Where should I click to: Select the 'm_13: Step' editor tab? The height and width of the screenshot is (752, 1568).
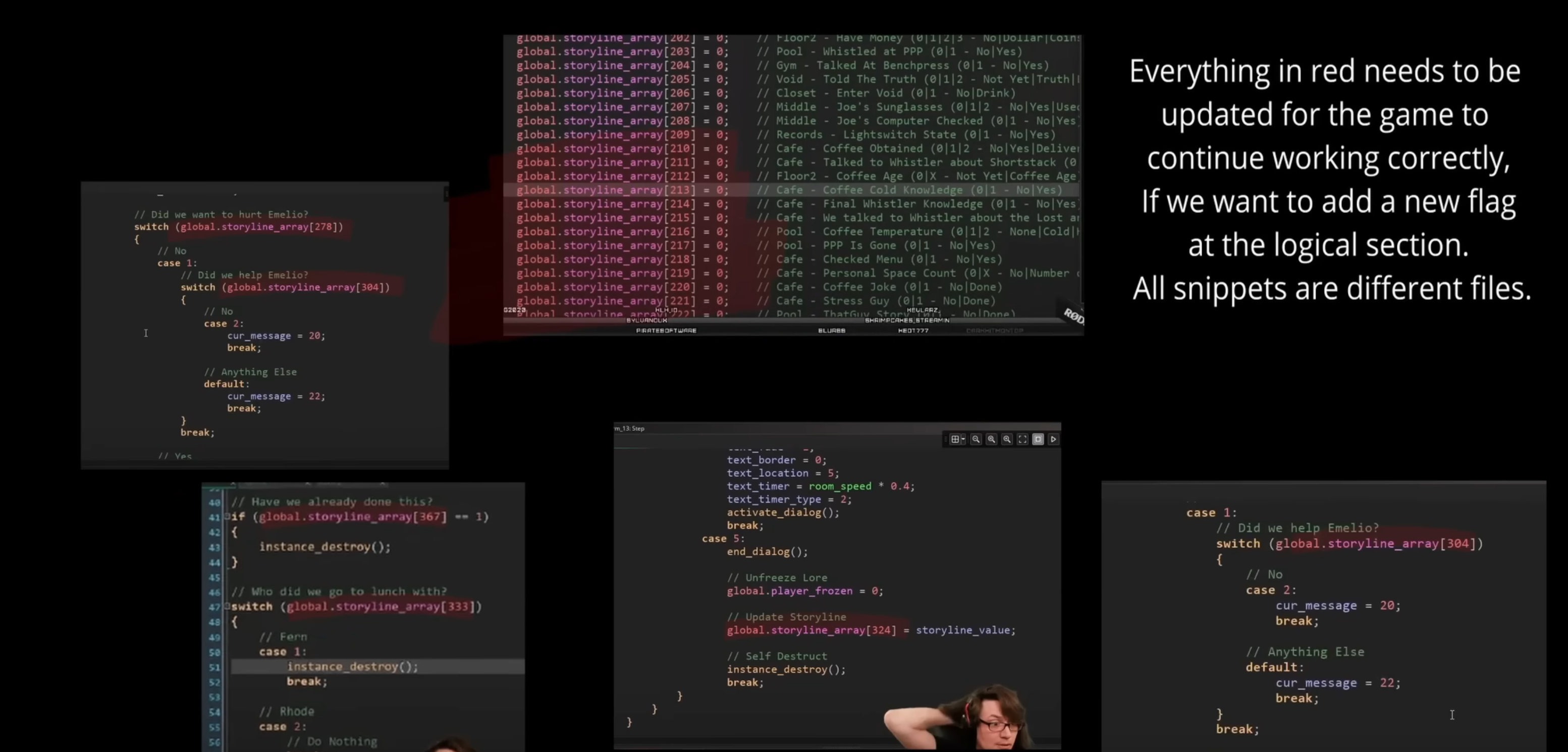(629, 428)
